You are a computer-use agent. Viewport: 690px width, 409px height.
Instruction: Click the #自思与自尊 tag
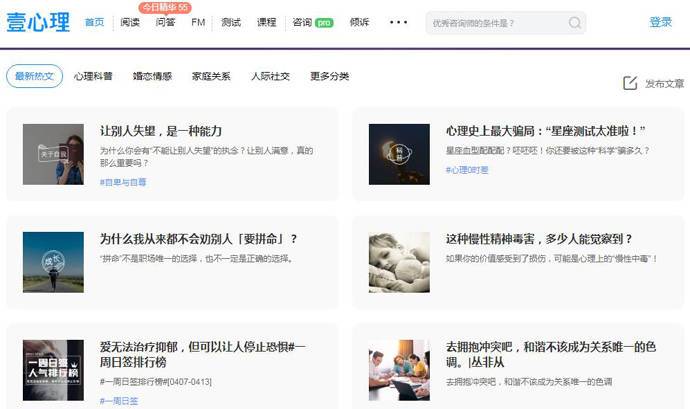click(x=123, y=182)
